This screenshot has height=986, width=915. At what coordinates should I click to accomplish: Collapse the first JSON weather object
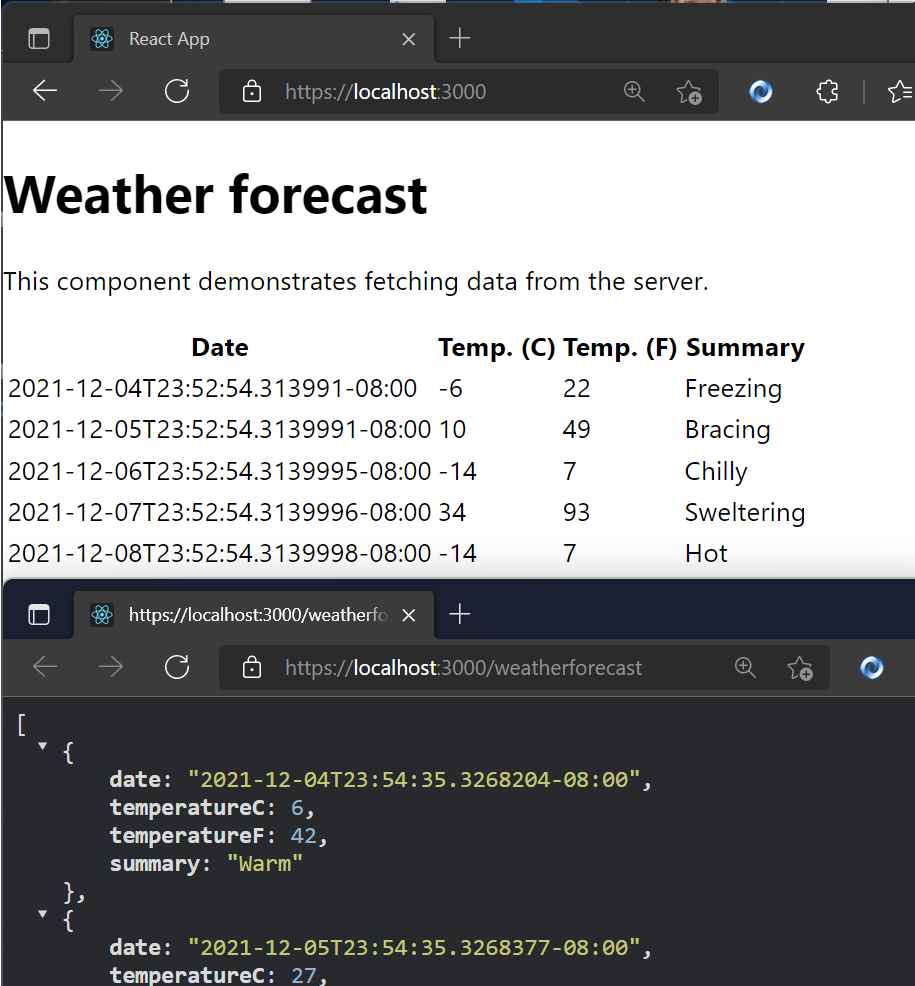[x=41, y=745]
